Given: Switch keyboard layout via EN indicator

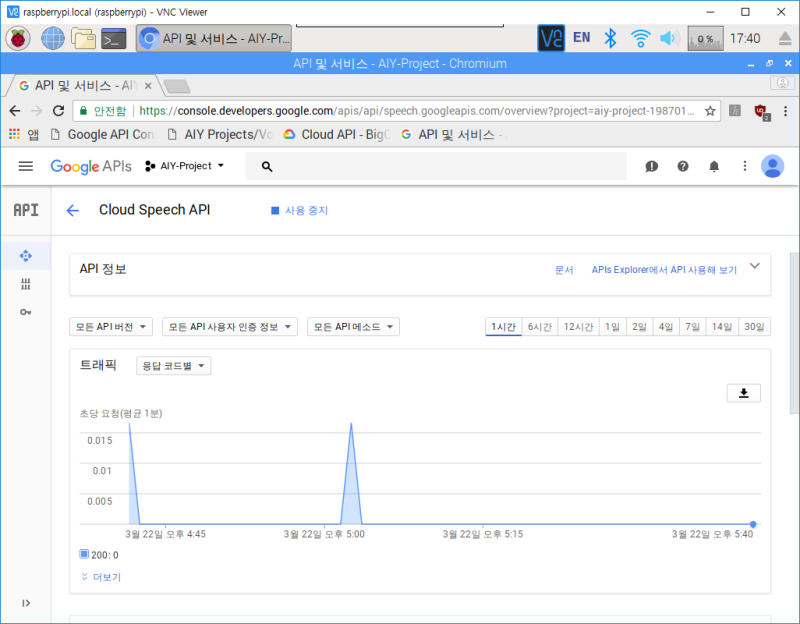Looking at the screenshot, I should [582, 38].
